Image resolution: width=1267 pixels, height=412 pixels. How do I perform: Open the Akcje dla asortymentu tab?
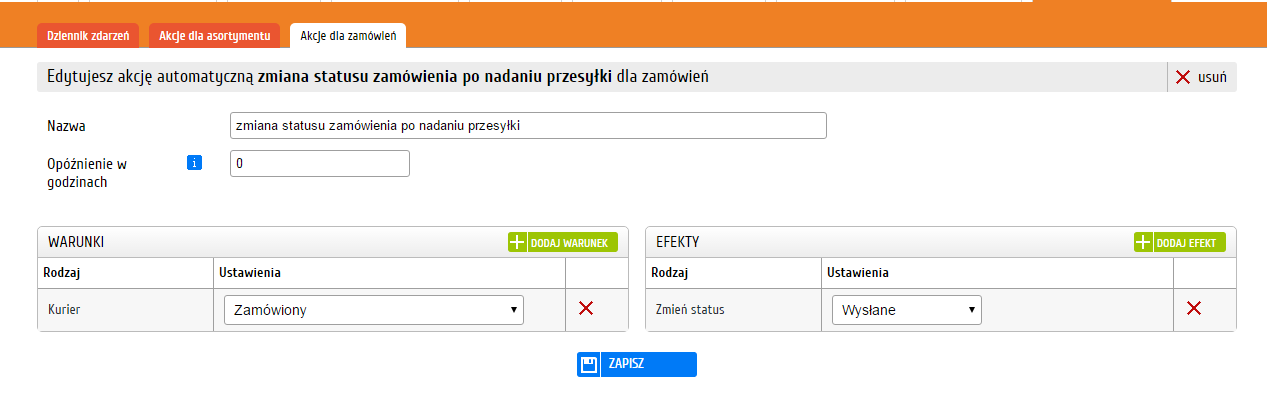pos(214,36)
